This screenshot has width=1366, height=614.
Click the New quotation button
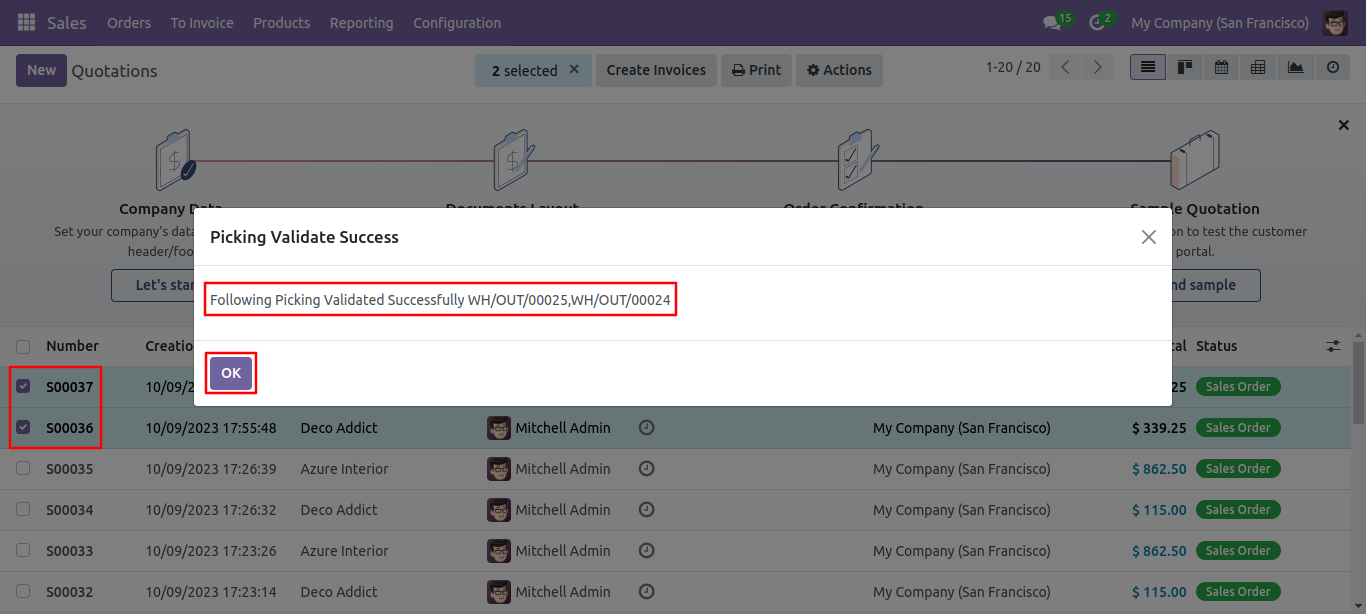pyautogui.click(x=41, y=70)
